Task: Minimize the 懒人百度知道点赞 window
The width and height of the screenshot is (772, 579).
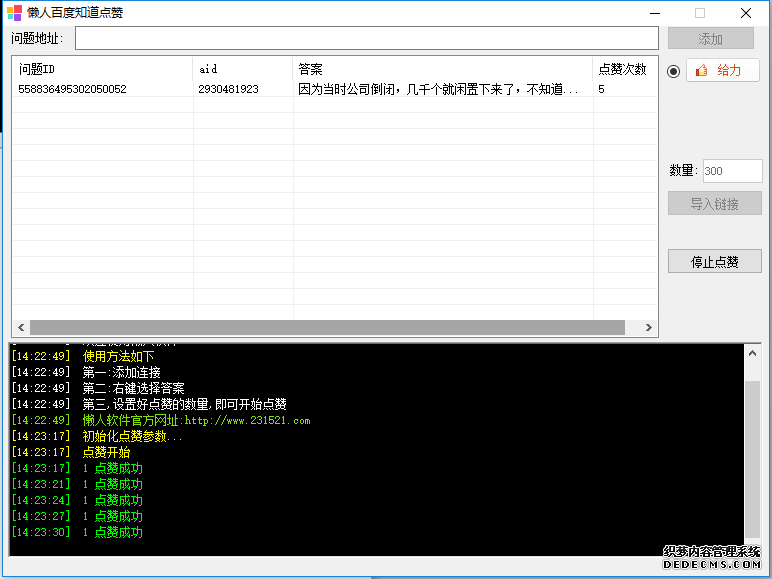Action: coord(655,13)
